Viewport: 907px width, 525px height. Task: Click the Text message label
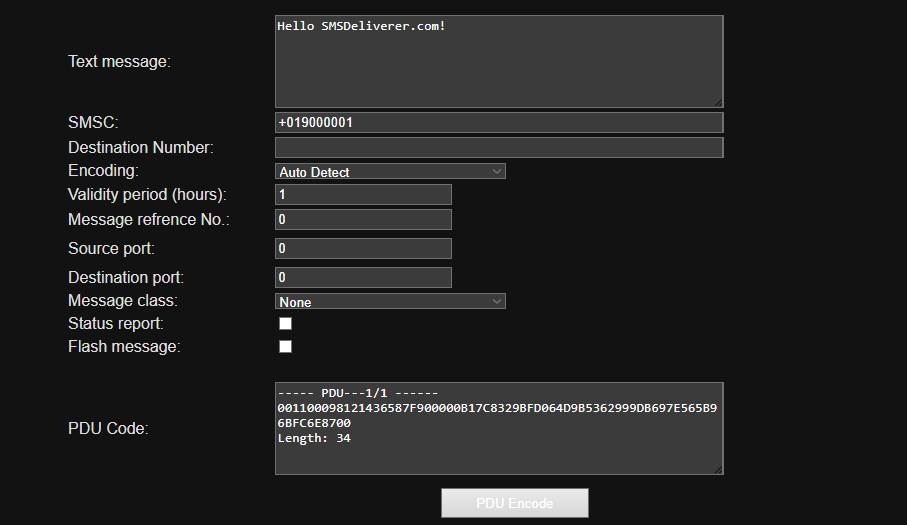click(119, 61)
